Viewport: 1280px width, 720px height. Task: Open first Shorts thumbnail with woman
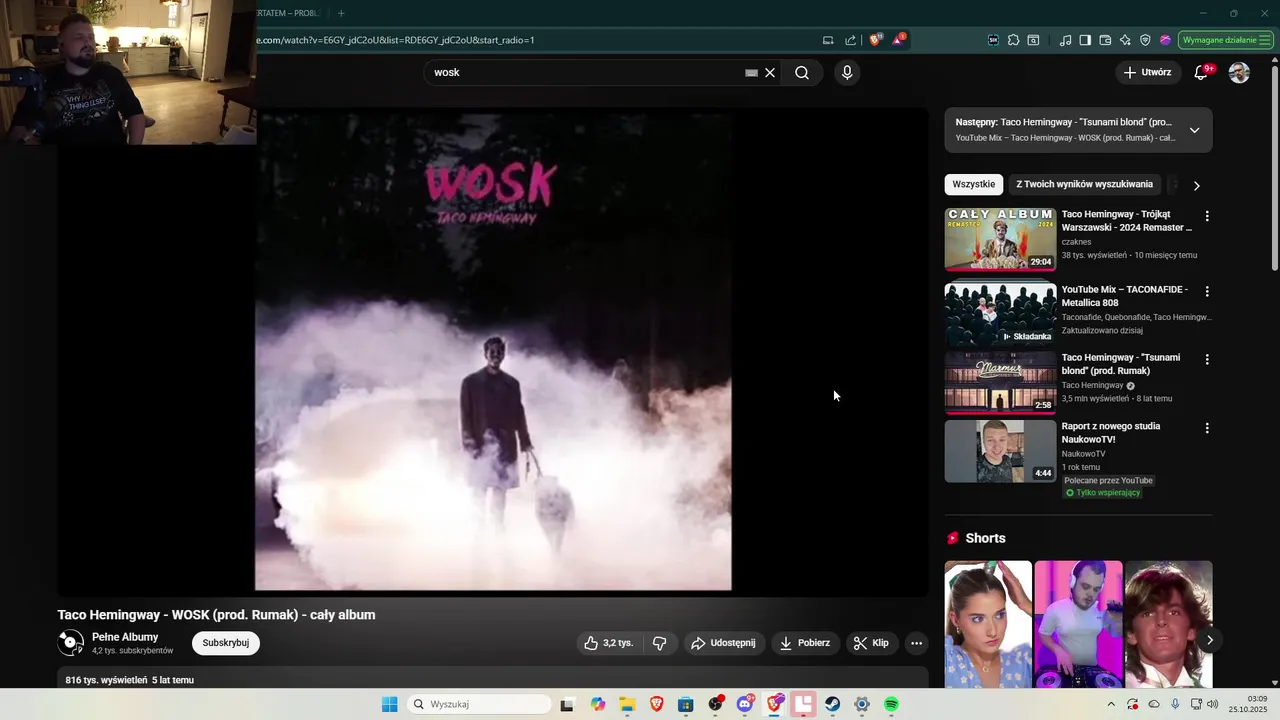pos(988,624)
